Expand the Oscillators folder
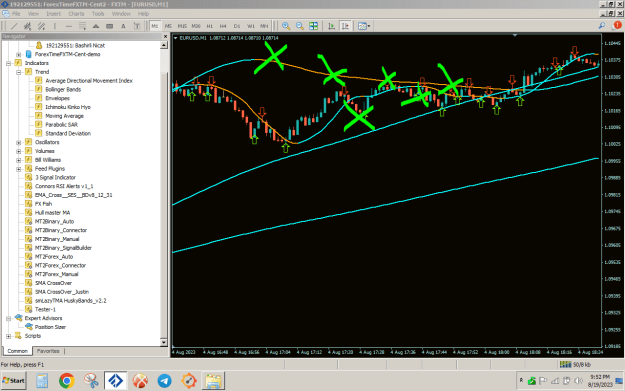Viewport: 625px width, 391px height. (18, 142)
